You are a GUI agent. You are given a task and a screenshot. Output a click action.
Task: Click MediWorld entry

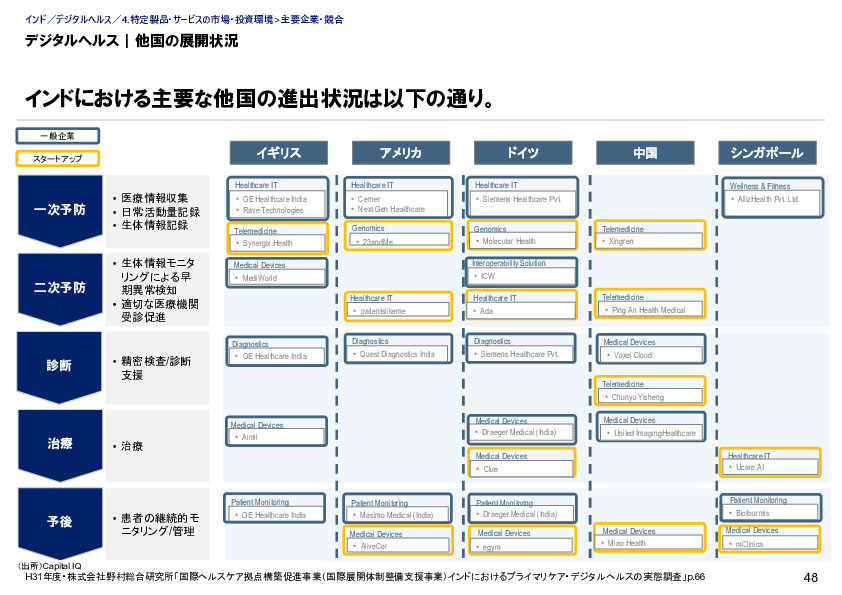tap(259, 278)
